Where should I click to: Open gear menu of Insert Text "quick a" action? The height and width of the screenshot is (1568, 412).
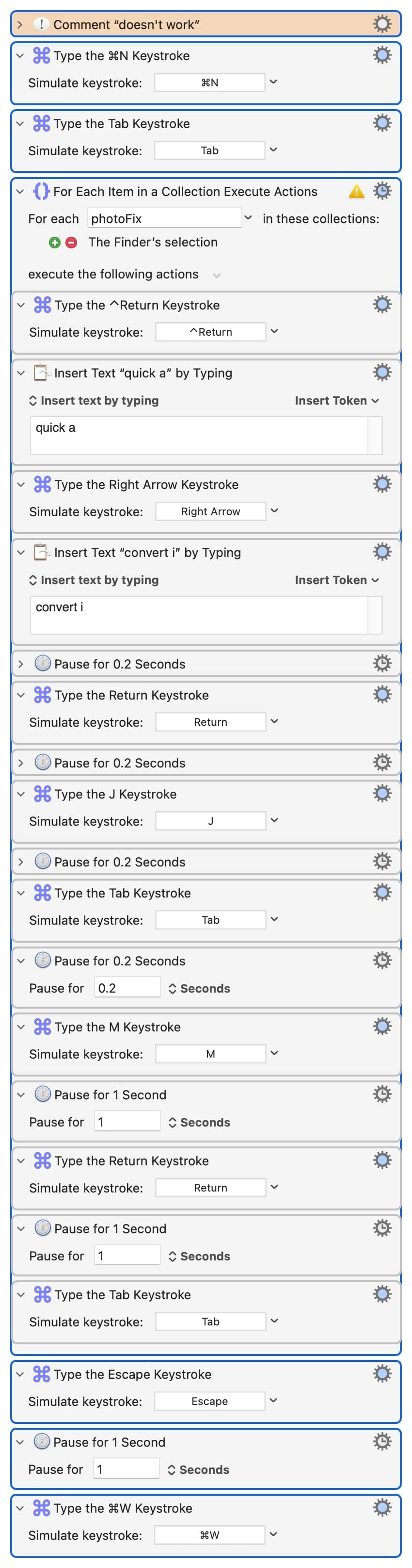point(382,373)
